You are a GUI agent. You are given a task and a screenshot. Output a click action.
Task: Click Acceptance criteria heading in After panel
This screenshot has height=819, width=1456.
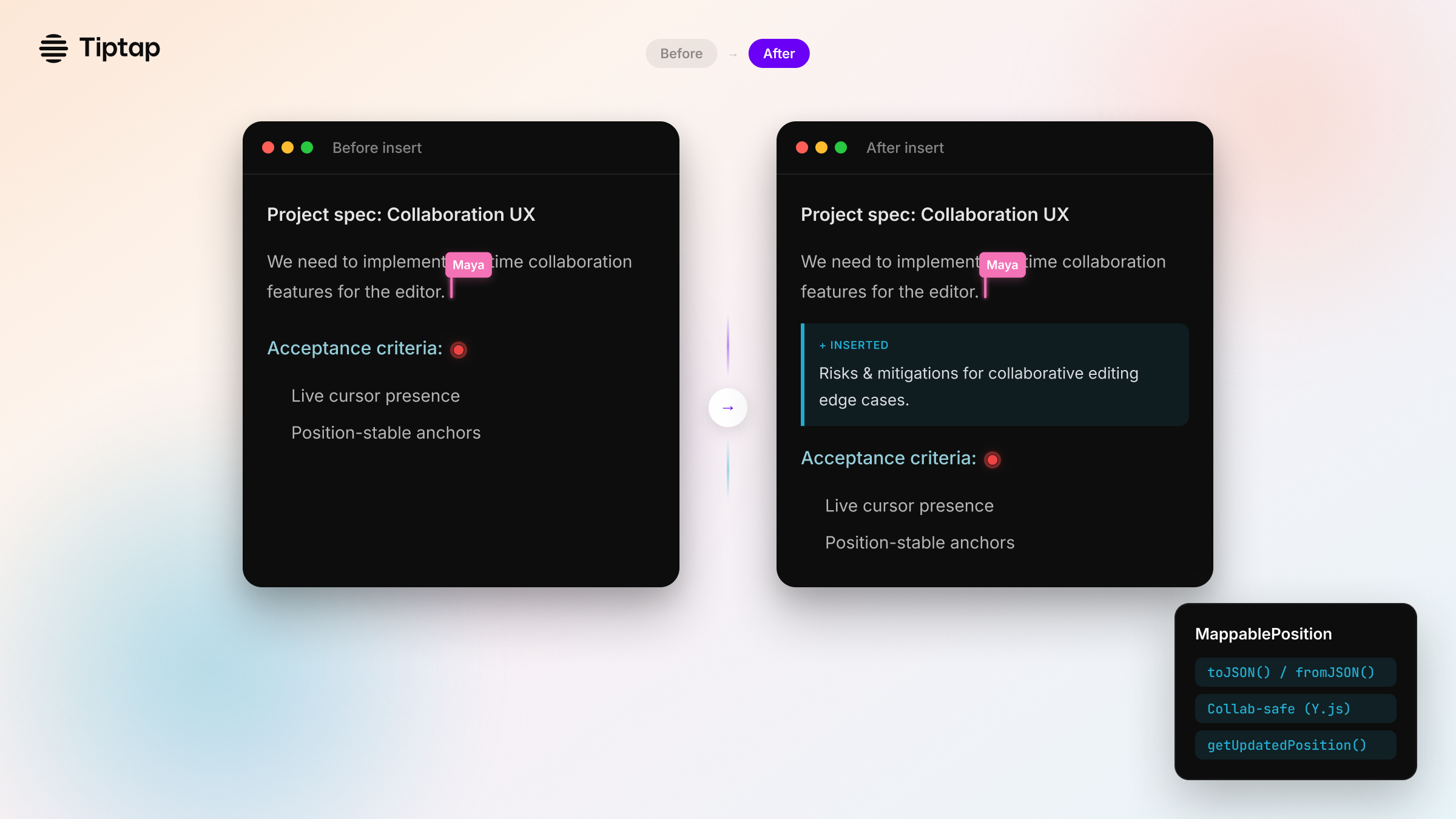pyautogui.click(x=889, y=458)
